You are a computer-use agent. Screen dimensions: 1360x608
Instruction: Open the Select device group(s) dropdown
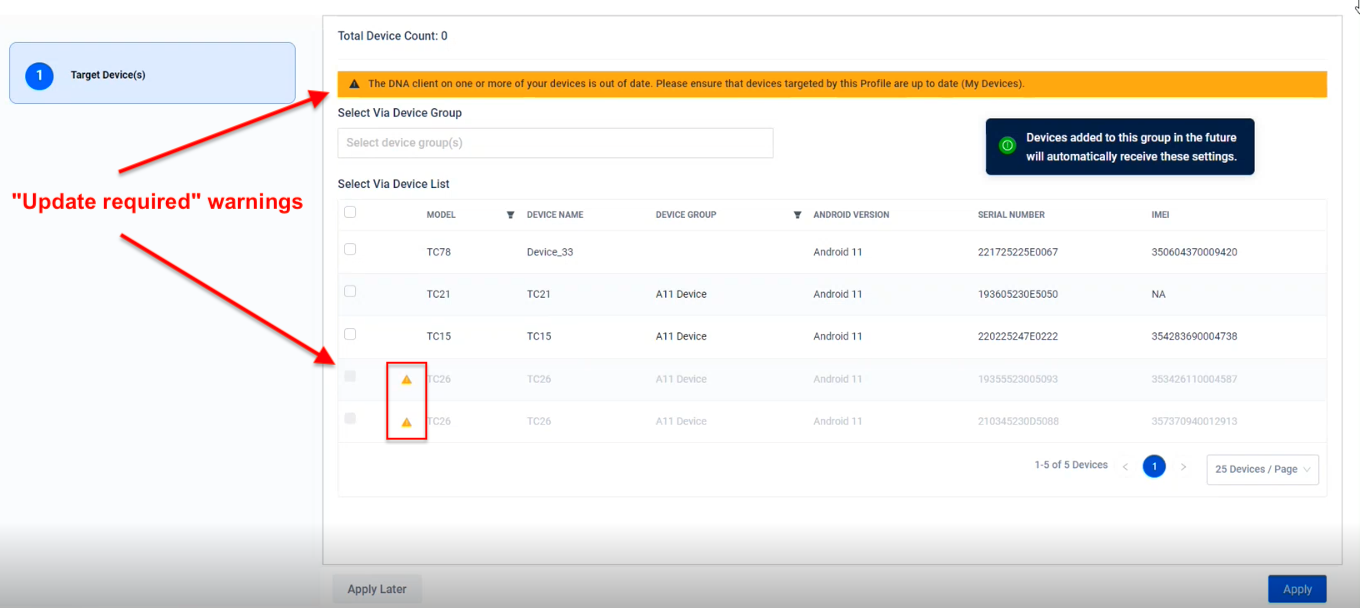(555, 143)
